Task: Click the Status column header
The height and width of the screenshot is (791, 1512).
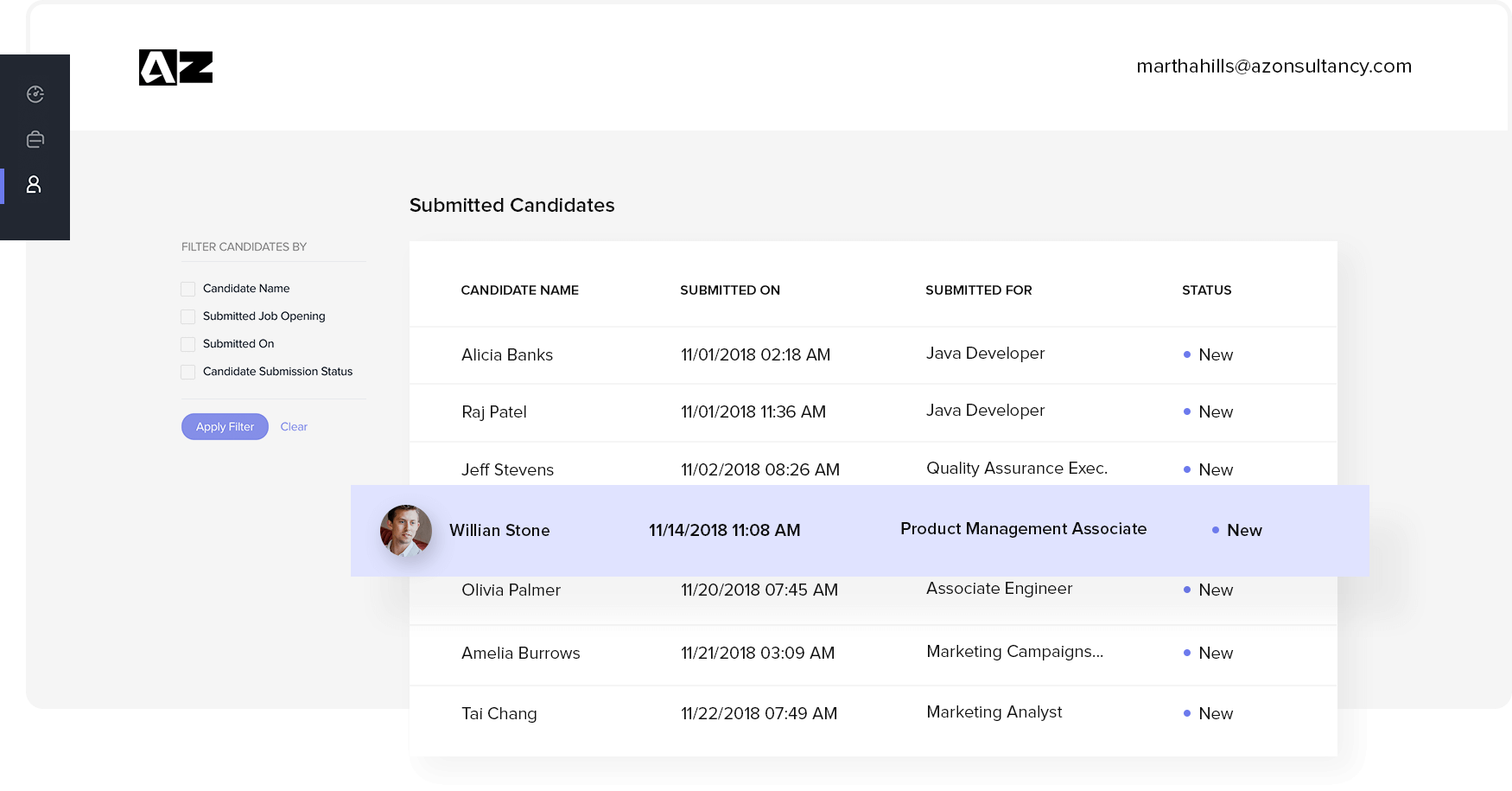Action: point(1206,290)
